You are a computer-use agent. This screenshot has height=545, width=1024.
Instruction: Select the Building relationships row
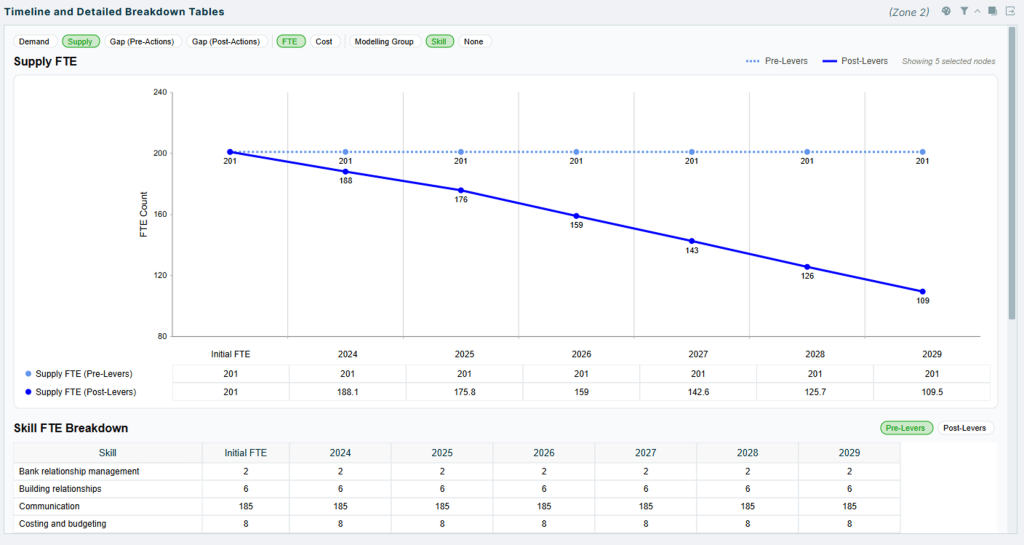[x=457, y=489]
